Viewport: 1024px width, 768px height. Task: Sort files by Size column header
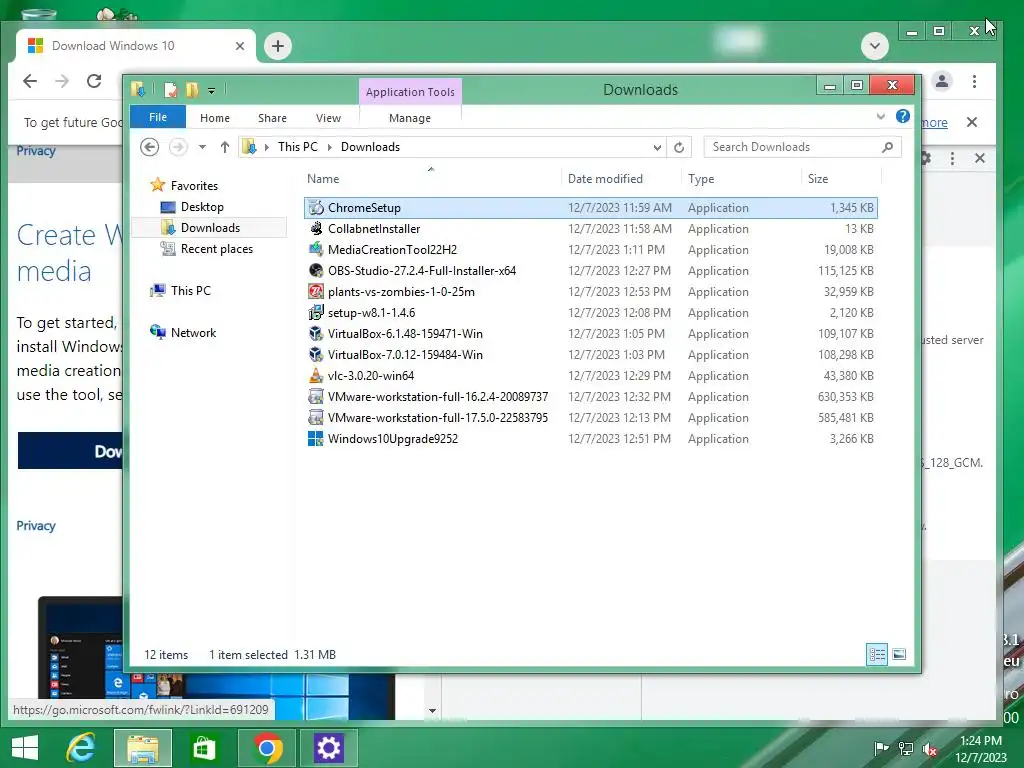tap(841, 179)
